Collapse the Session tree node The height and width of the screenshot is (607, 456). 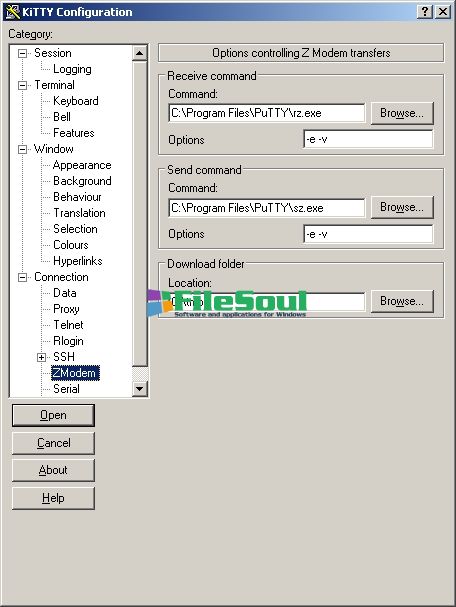tap(23, 53)
